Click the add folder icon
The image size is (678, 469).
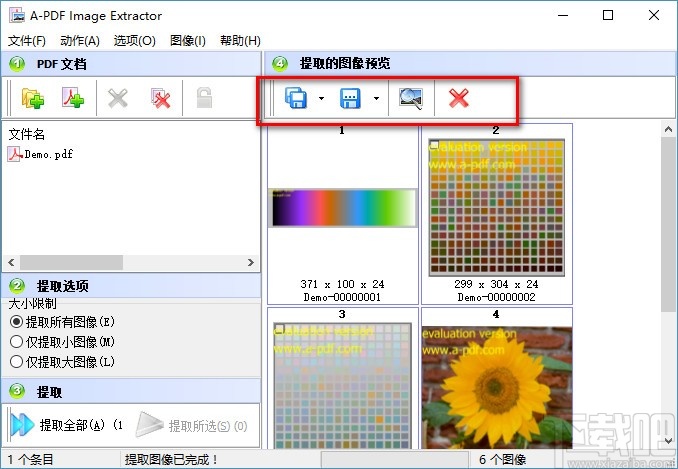[x=33, y=98]
